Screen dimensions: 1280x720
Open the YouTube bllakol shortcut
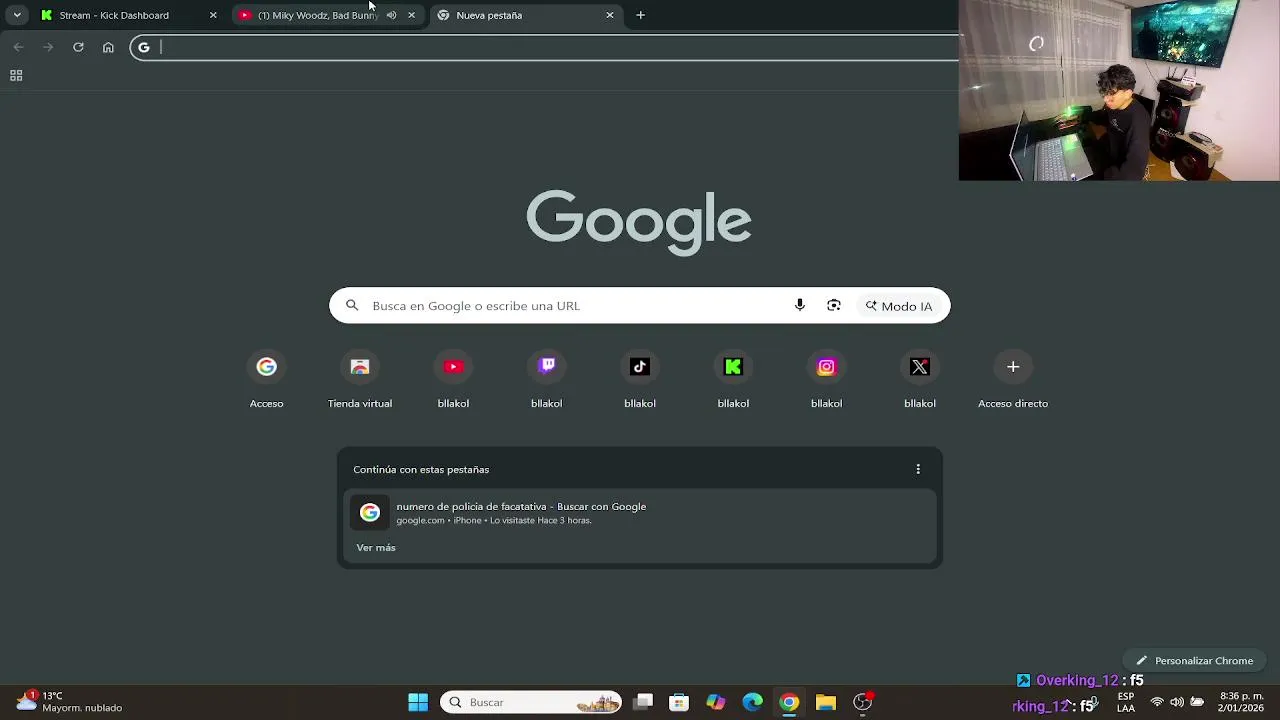[453, 380]
